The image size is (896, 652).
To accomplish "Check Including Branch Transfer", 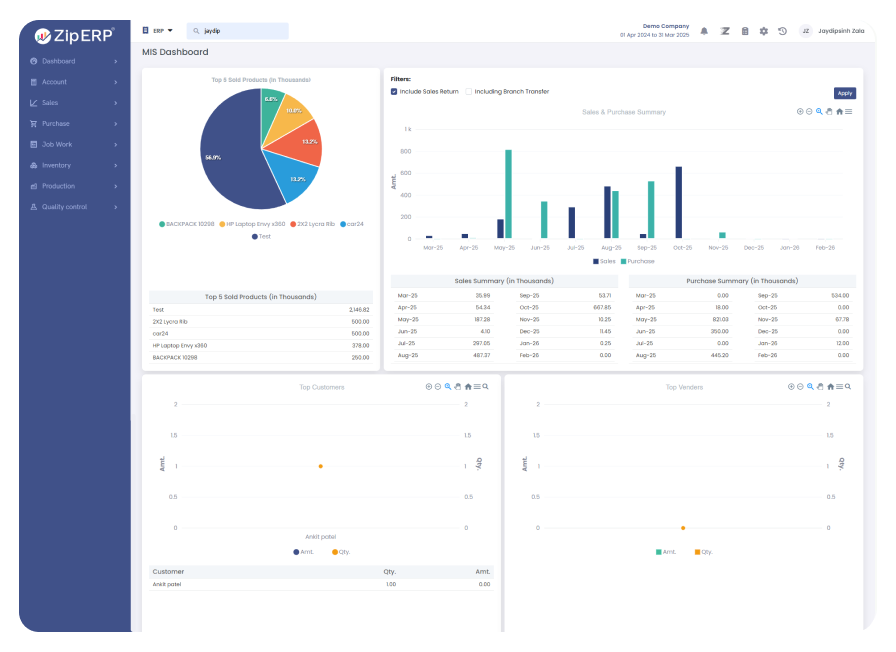I will (x=469, y=92).
